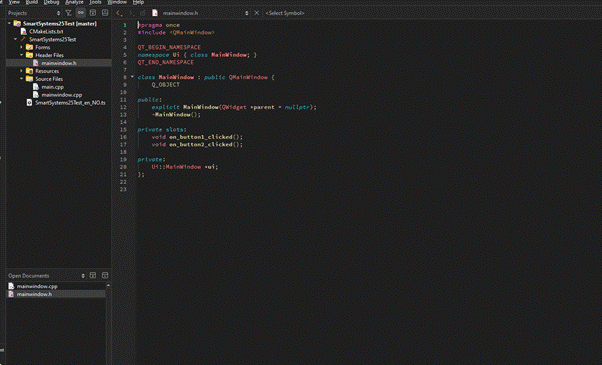Open the Select Symbol dropdown
This screenshot has height=365, width=602.
[x=285, y=13]
